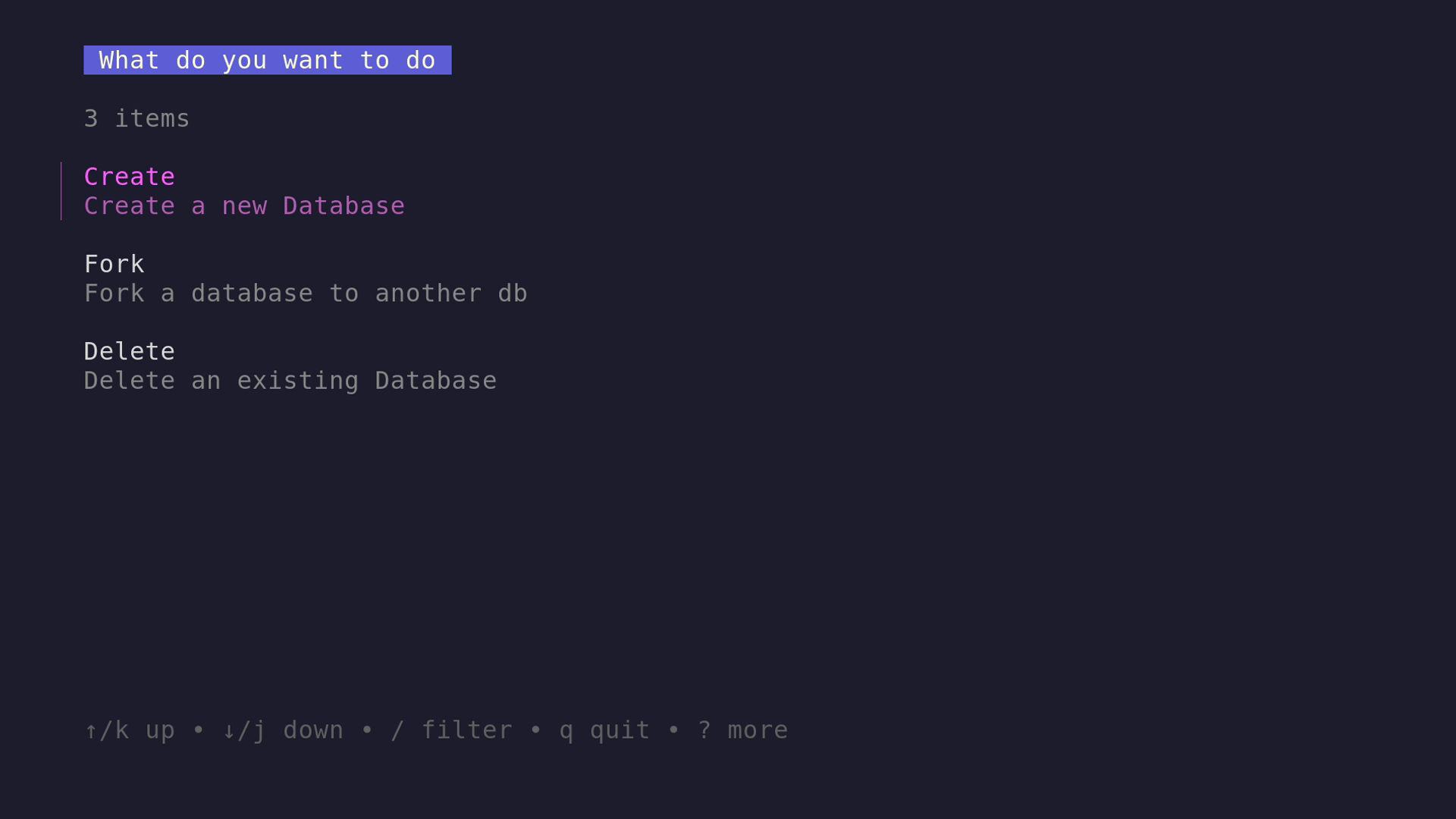Choose the Fork option title

114,264
